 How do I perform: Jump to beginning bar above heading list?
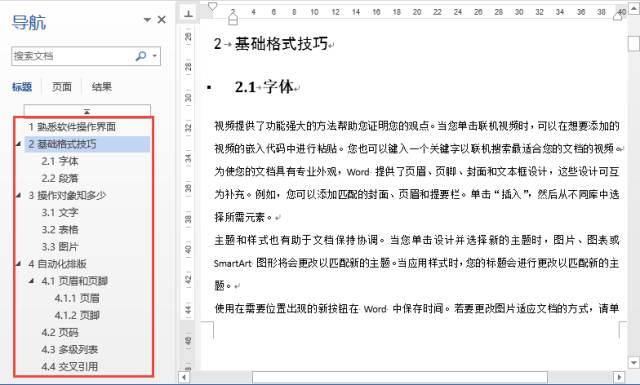point(87,110)
